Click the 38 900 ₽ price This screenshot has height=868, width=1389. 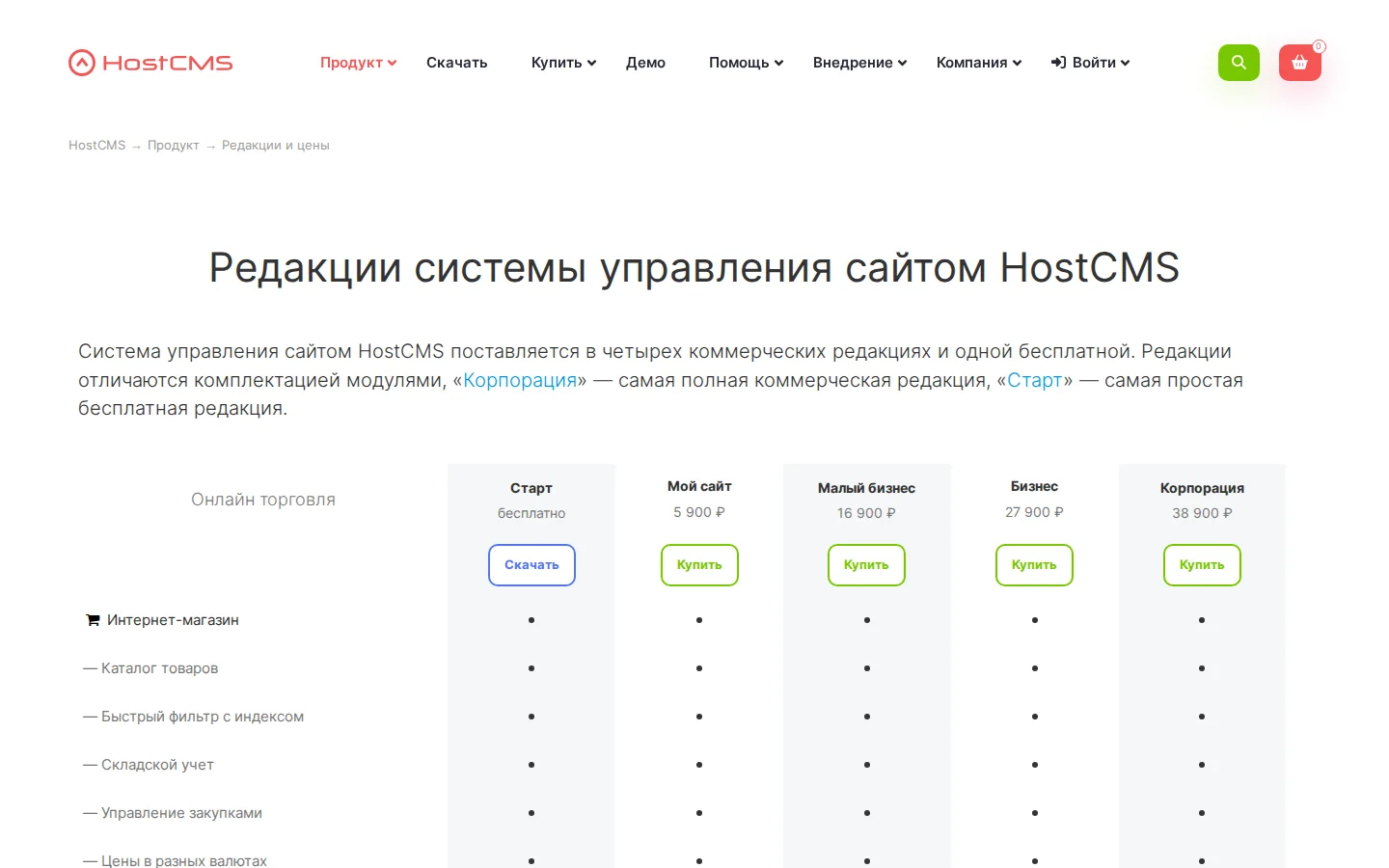pos(1202,513)
